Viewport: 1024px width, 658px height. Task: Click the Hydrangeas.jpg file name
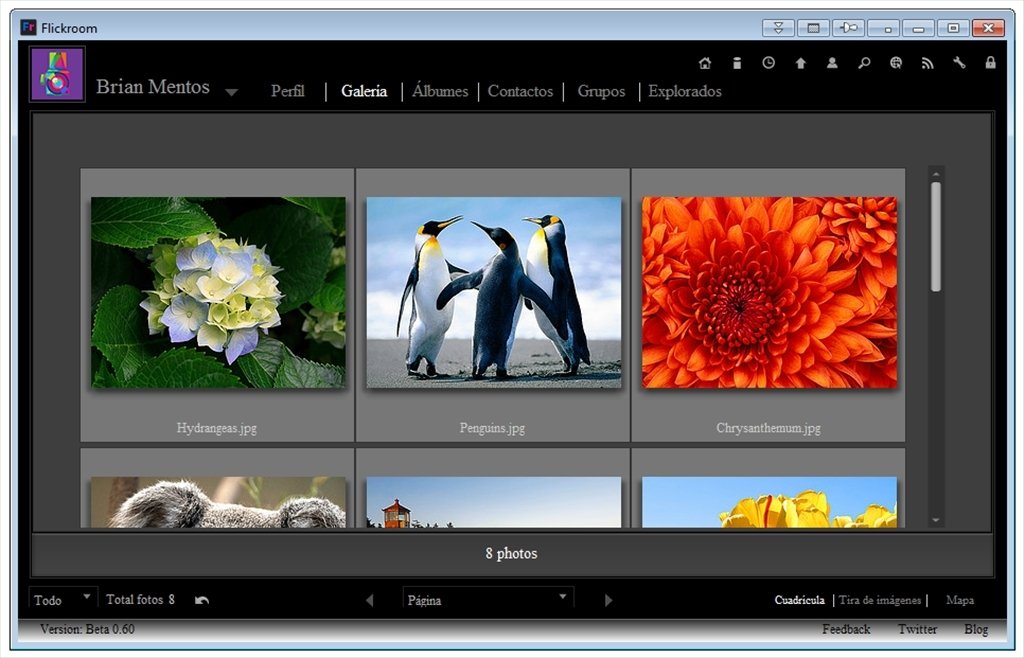point(216,428)
